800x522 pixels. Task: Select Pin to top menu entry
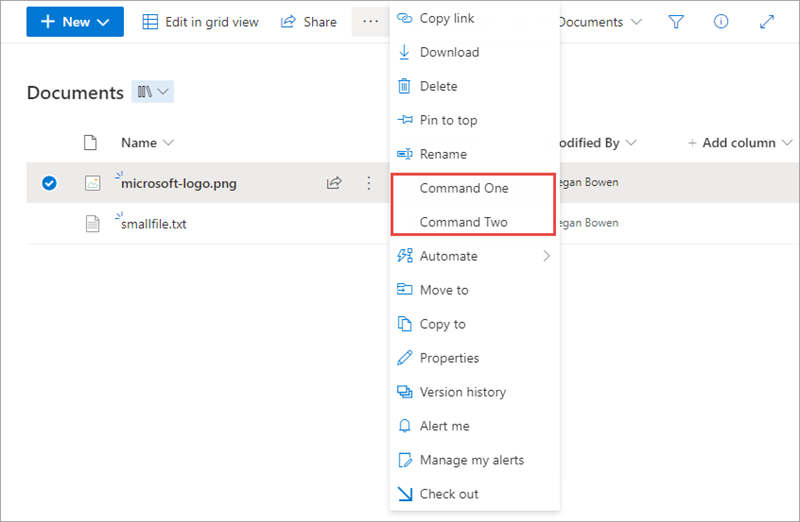point(474,120)
